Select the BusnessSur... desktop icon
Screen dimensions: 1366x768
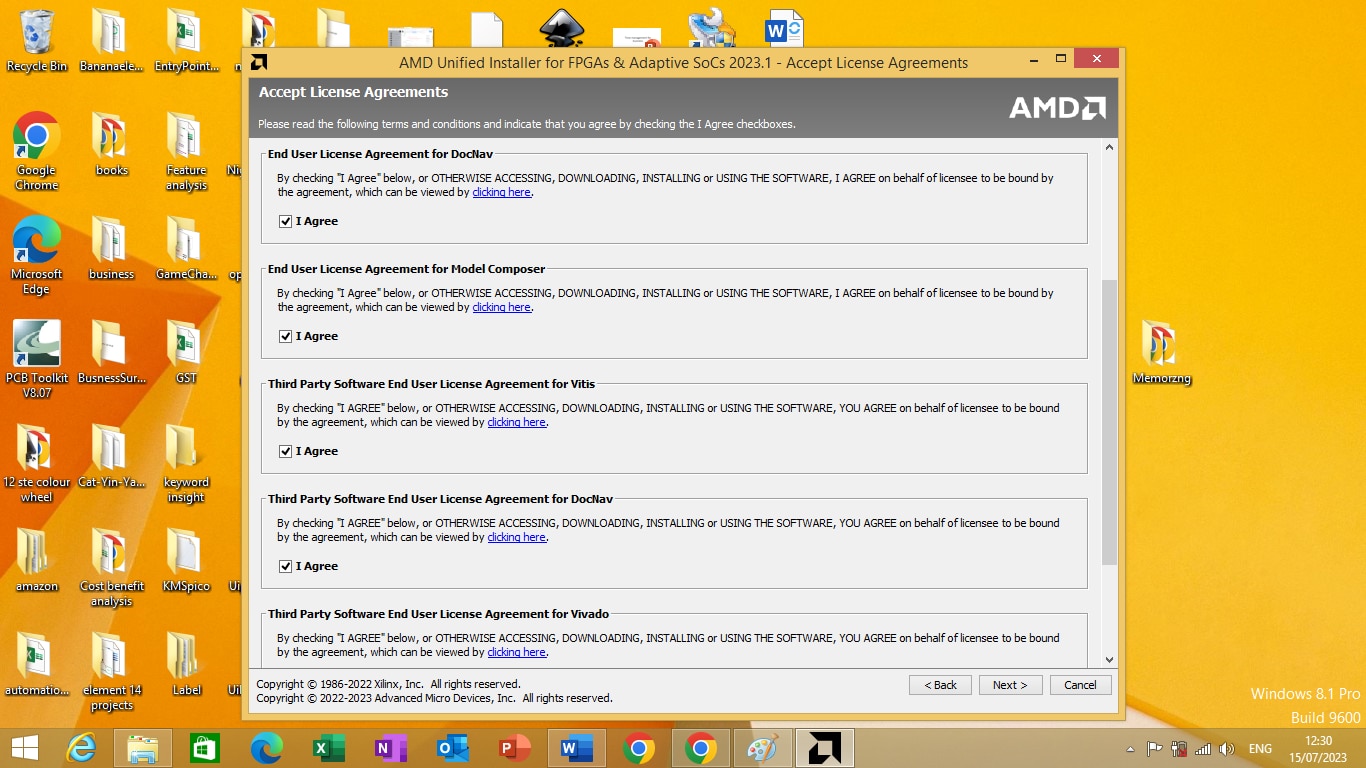(111, 353)
